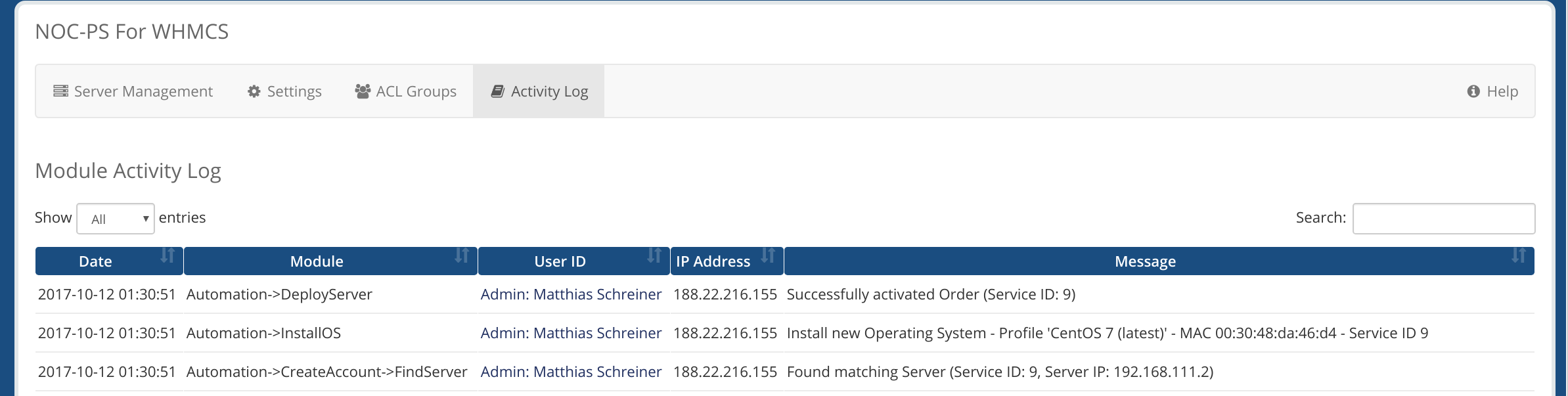
Task: Click the Module column header label
Action: [x=317, y=261]
